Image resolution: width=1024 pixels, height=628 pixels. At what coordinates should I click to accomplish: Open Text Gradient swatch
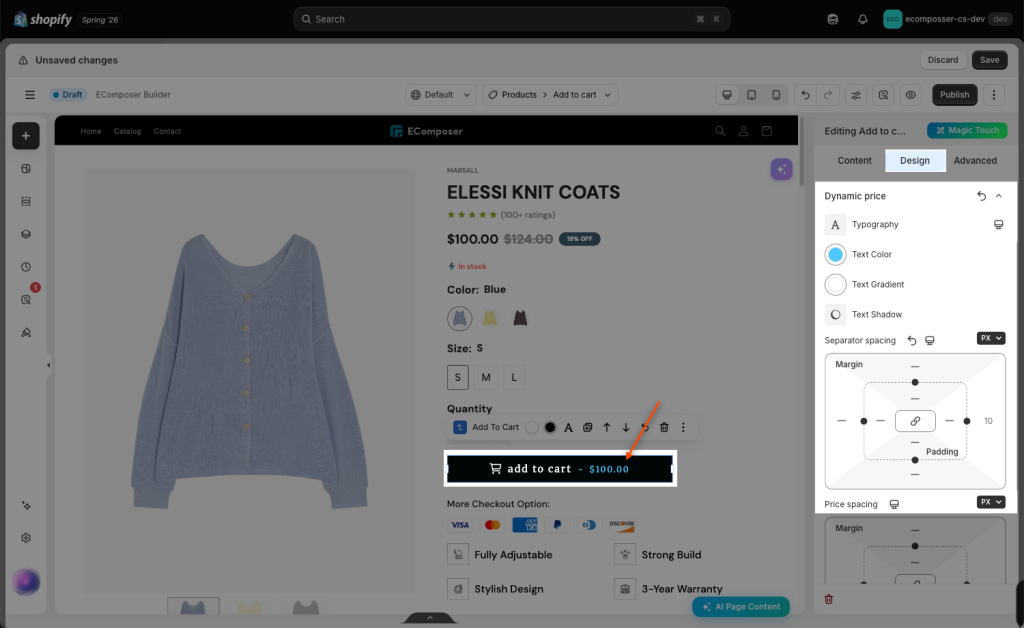tap(835, 285)
